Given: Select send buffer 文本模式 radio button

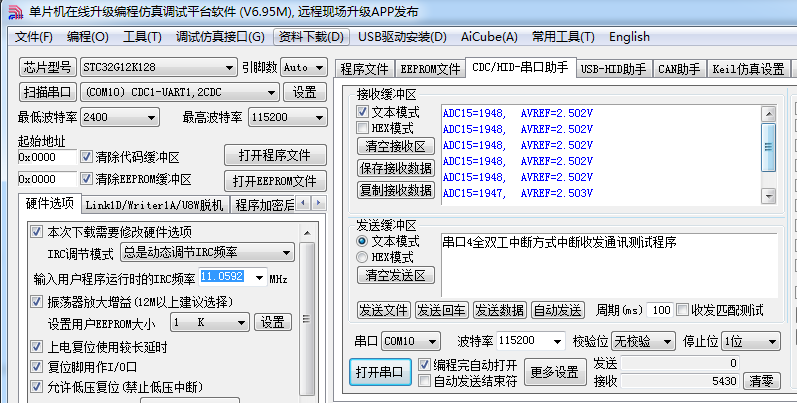Looking at the screenshot, I should 362,241.
